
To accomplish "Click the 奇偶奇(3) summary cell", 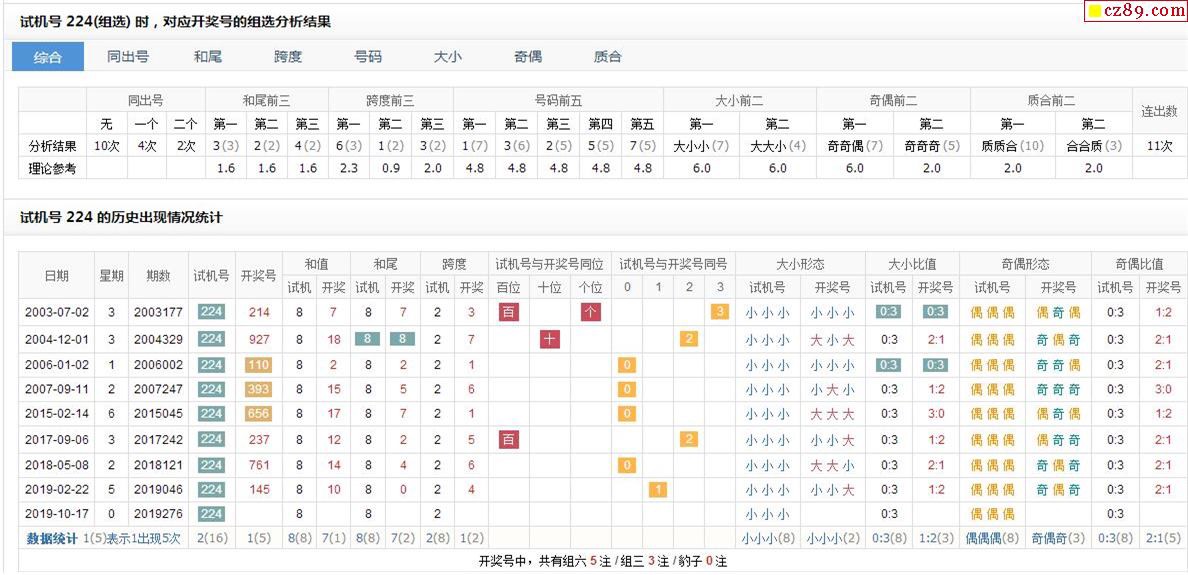I will pyautogui.click(x=1058, y=539).
